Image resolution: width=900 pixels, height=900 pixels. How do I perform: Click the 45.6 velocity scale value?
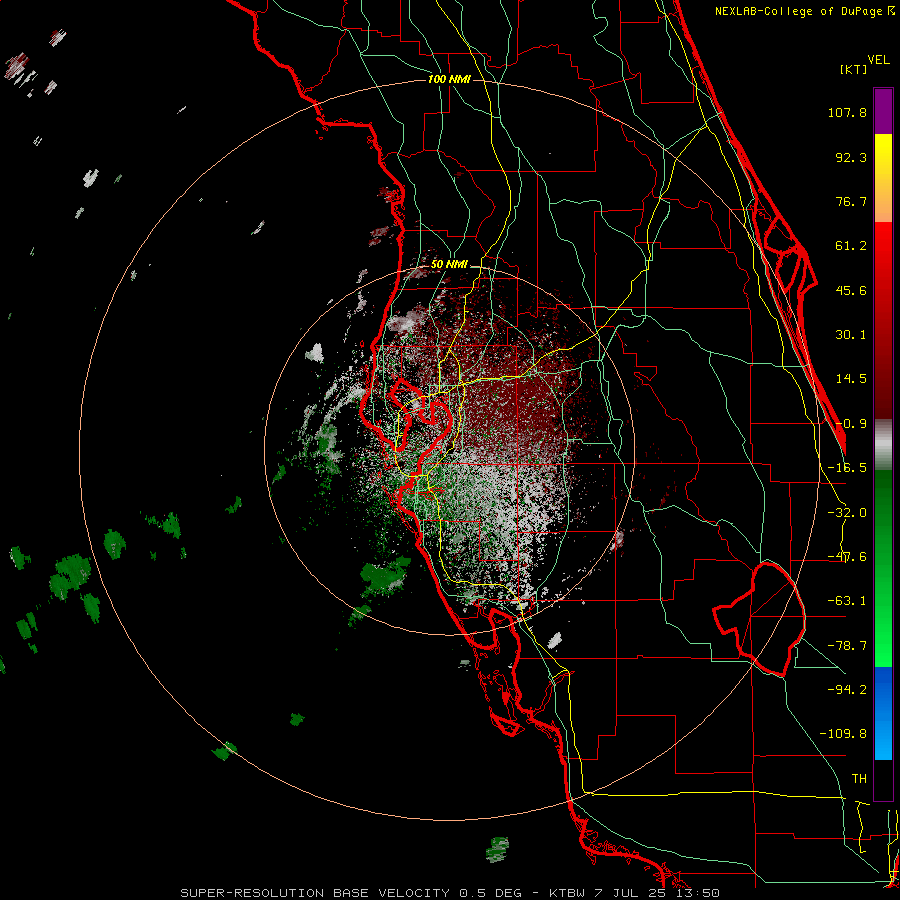[x=851, y=290]
